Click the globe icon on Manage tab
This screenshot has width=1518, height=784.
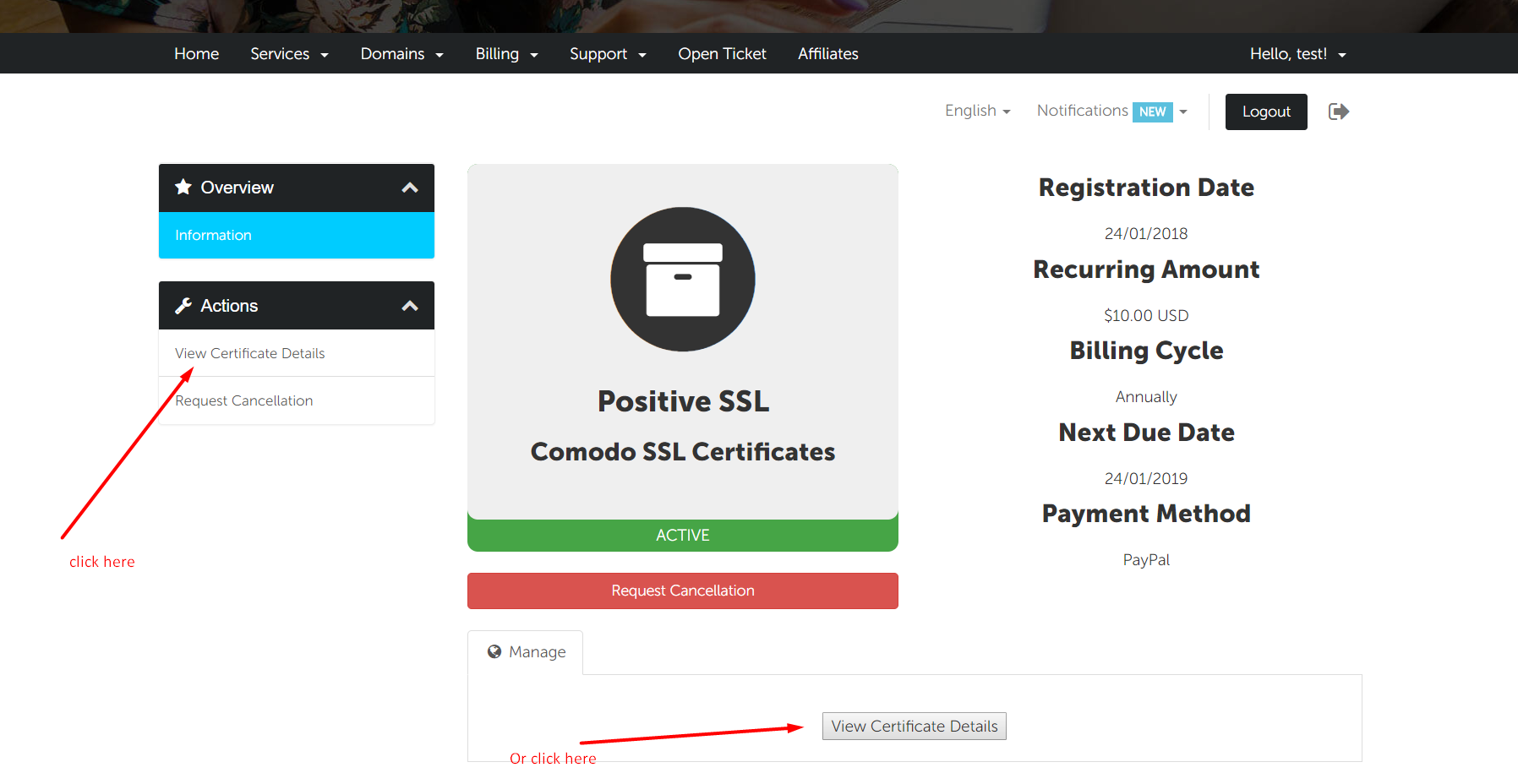click(494, 651)
